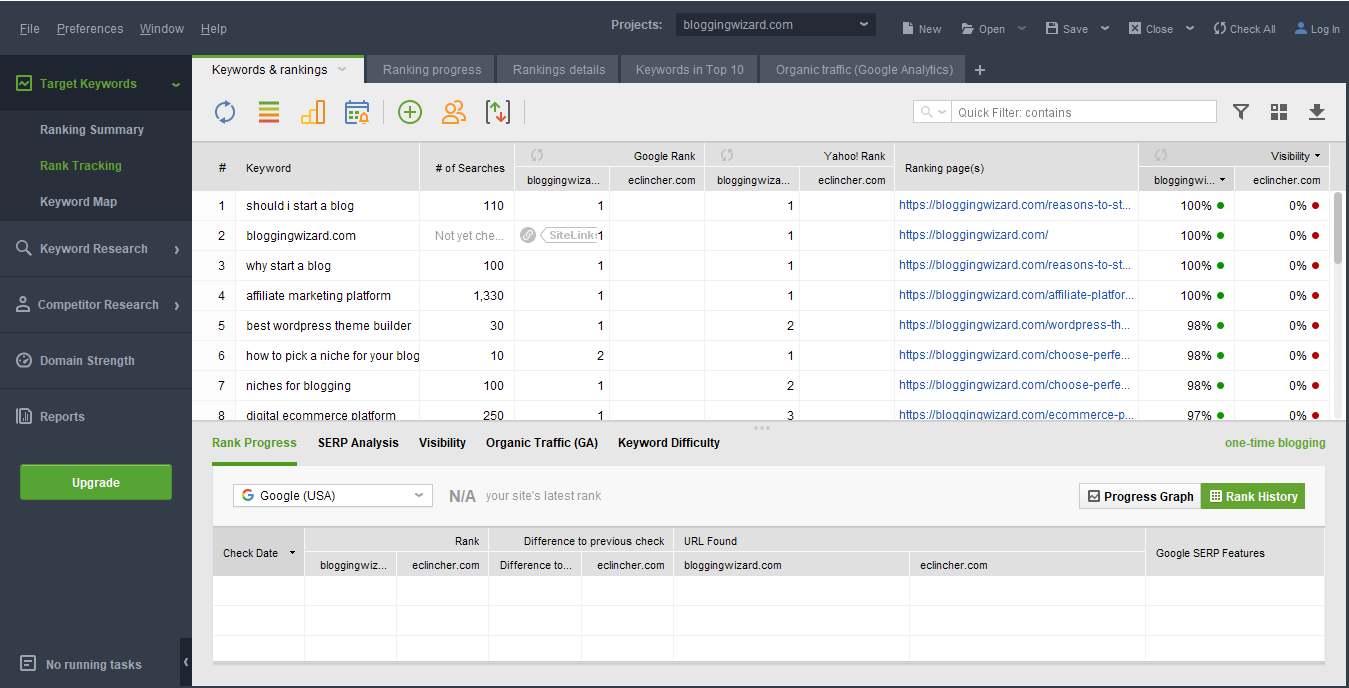Click the up-down arrows in brackets icon
1349x688 pixels.
498,112
